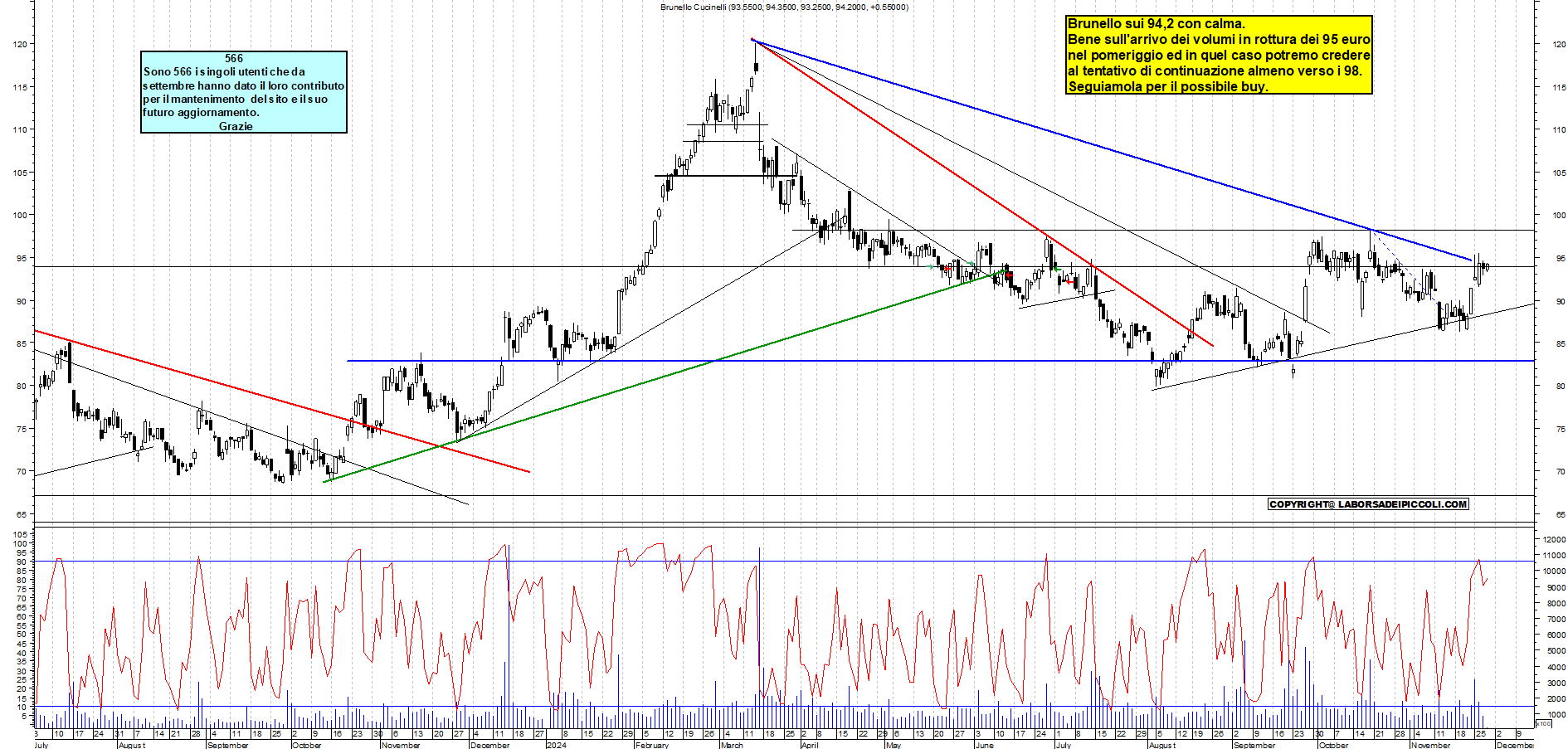Click the '70' label on the right price axis
The width and height of the screenshot is (1568, 749).
[1561, 471]
